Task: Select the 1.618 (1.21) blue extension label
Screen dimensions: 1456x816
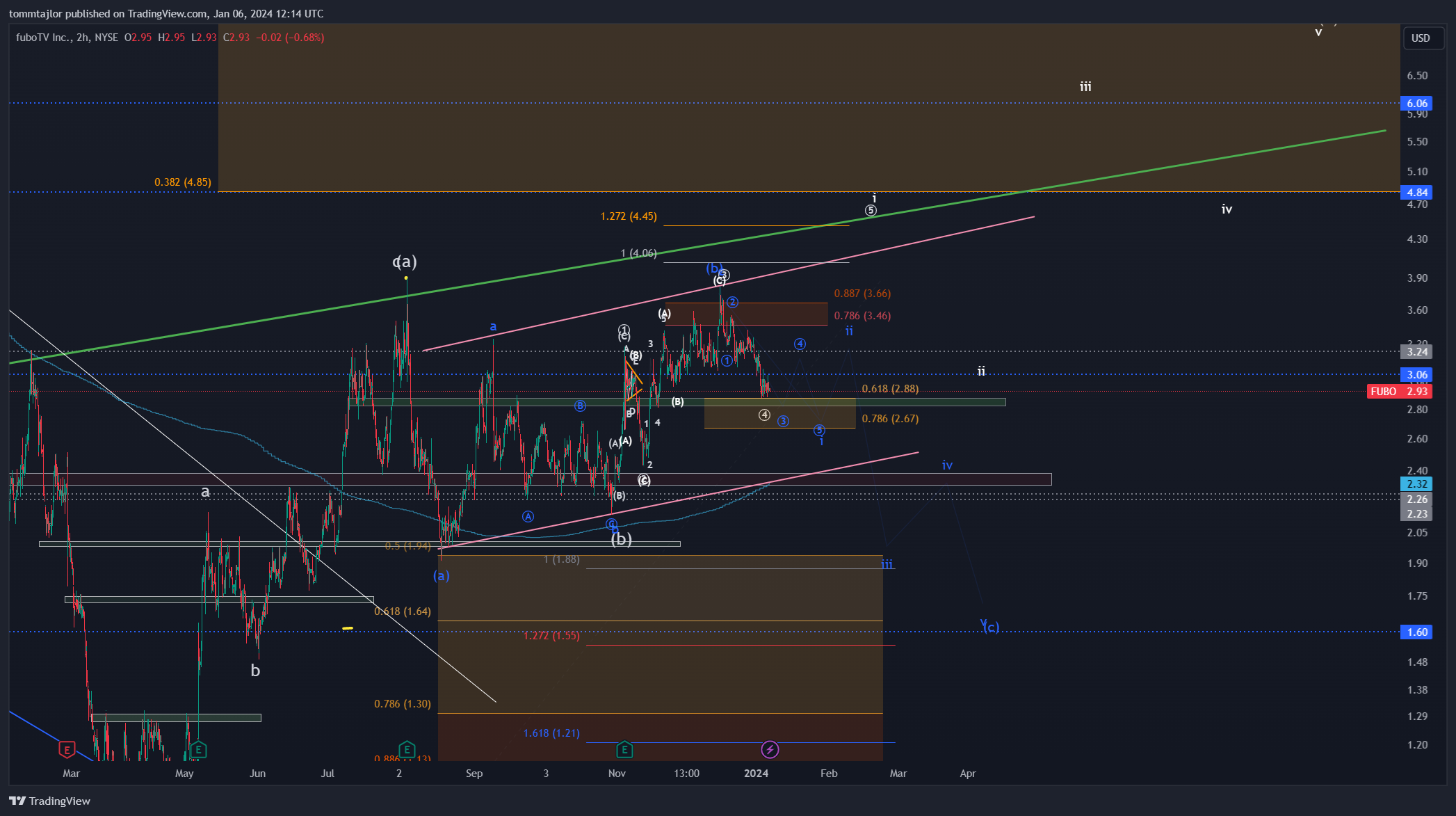Action: click(x=551, y=733)
